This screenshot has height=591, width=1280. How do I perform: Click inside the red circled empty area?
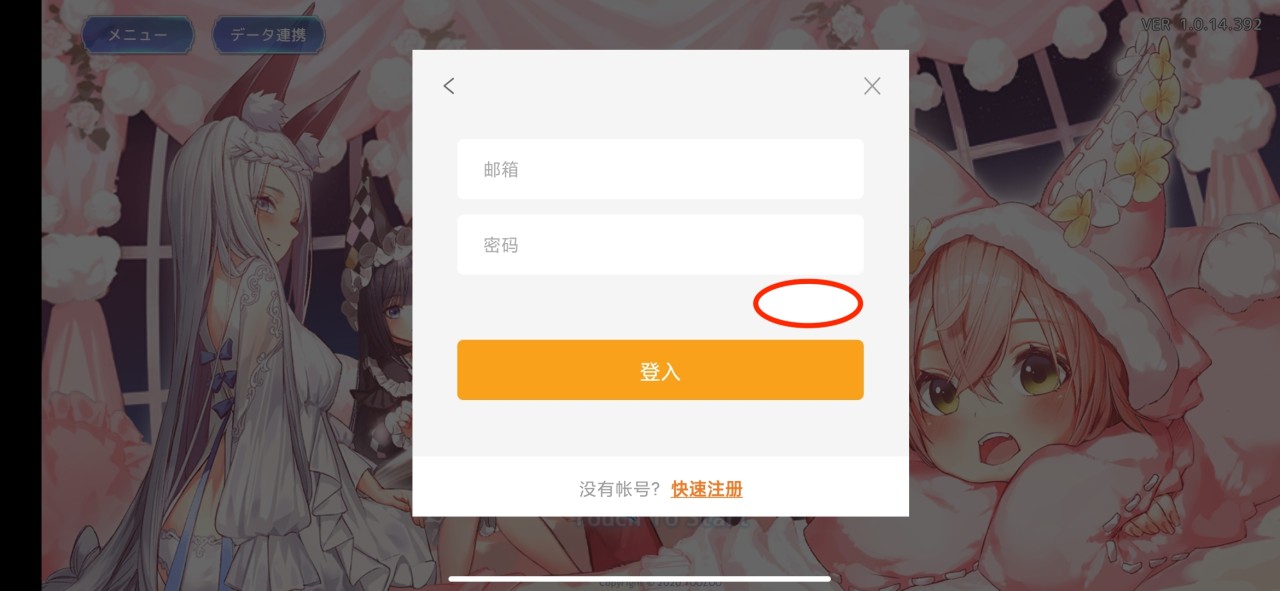pyautogui.click(x=808, y=303)
